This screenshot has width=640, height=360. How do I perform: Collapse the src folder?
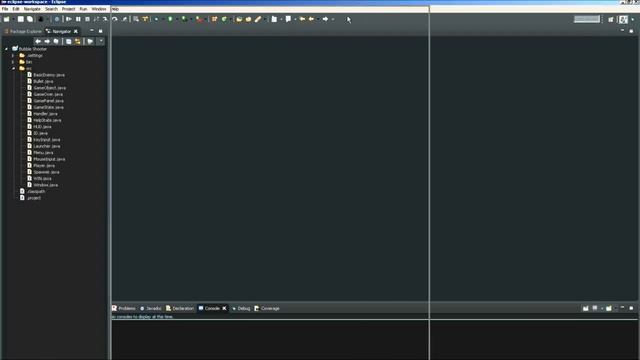click(x=13, y=69)
